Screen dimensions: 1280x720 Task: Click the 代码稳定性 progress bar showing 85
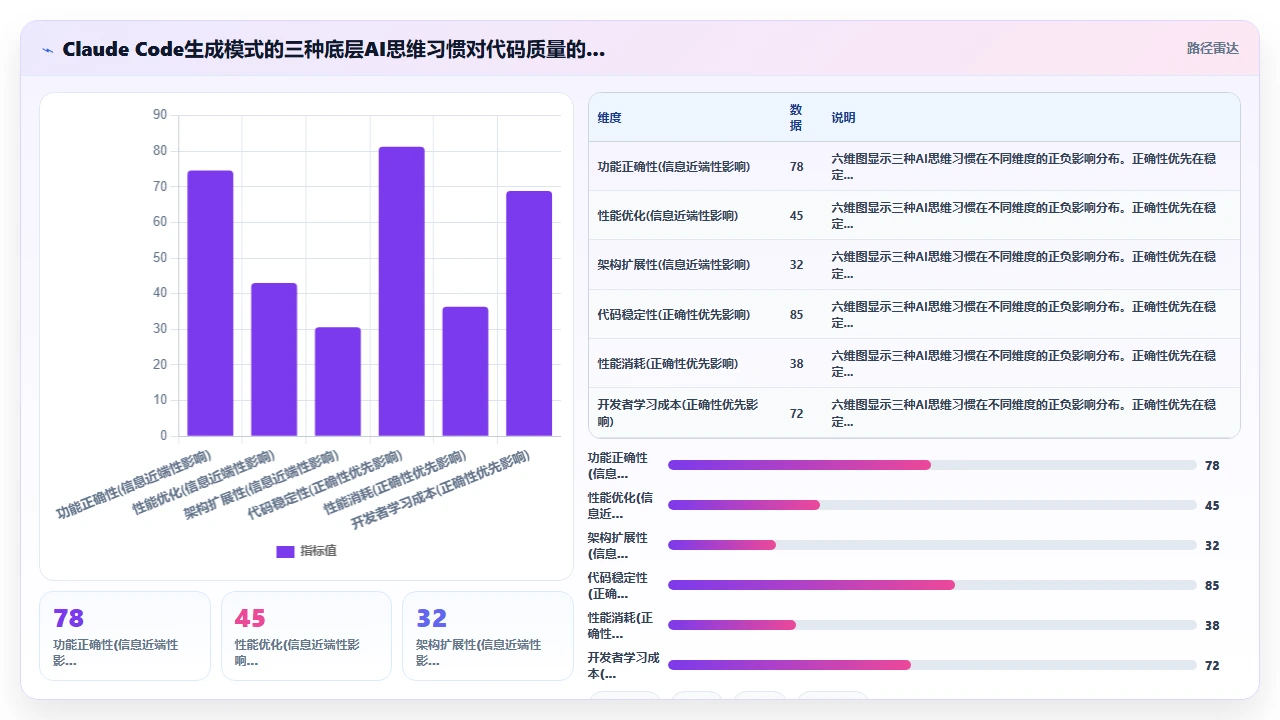coord(932,585)
